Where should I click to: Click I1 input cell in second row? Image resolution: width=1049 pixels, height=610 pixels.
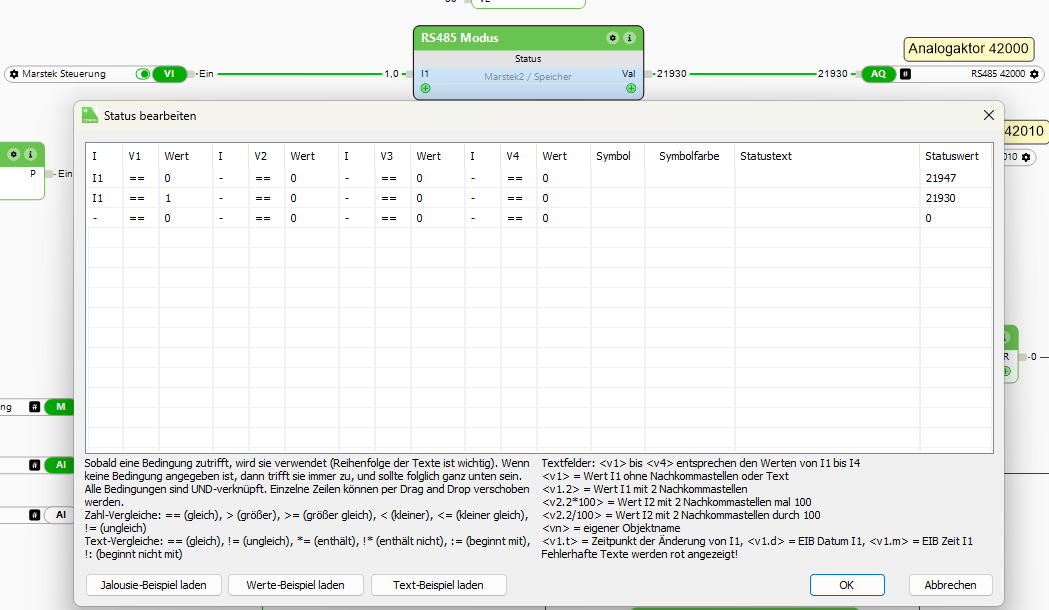click(104, 198)
